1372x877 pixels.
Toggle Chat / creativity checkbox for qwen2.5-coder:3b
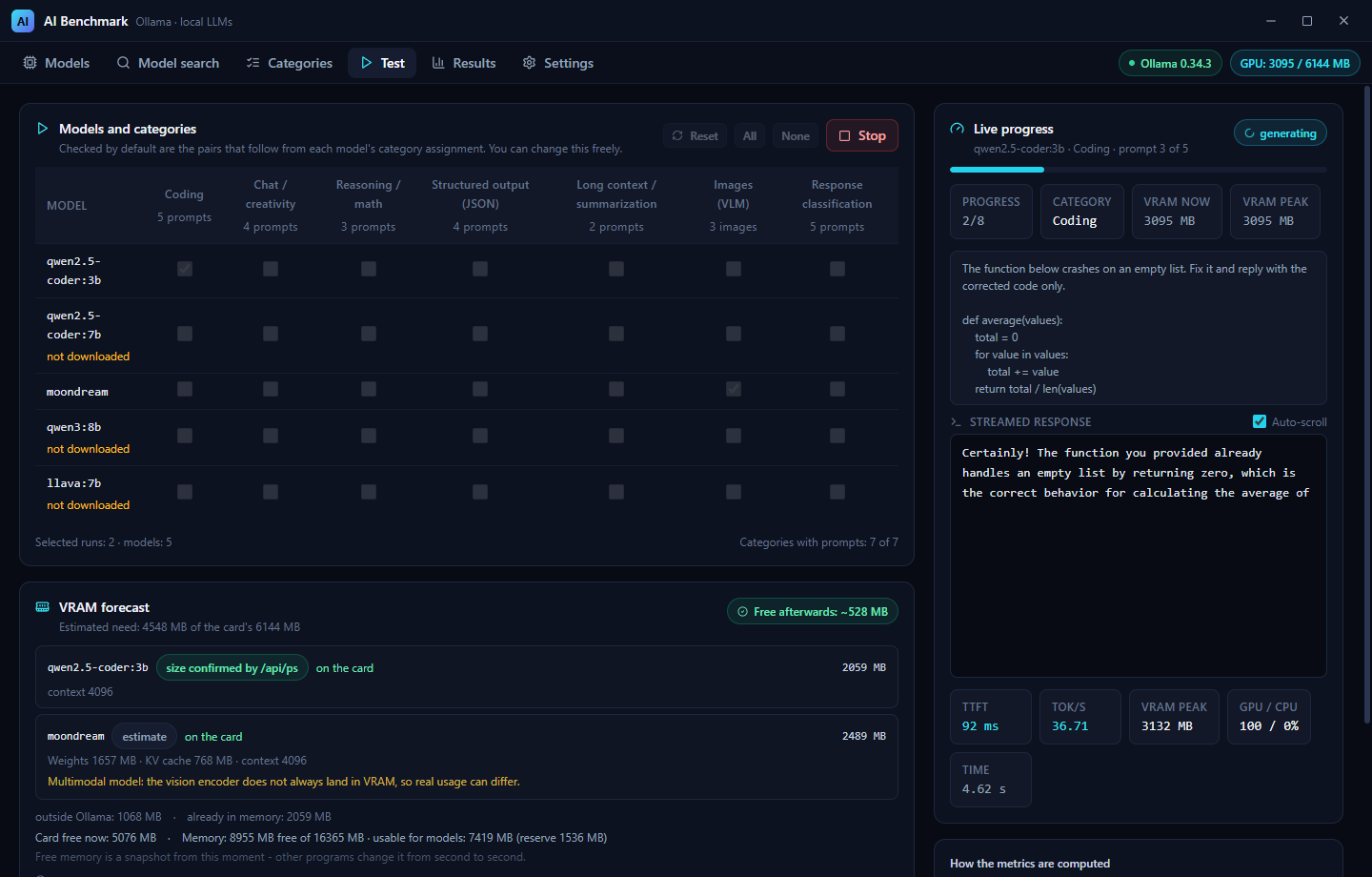[x=271, y=269]
